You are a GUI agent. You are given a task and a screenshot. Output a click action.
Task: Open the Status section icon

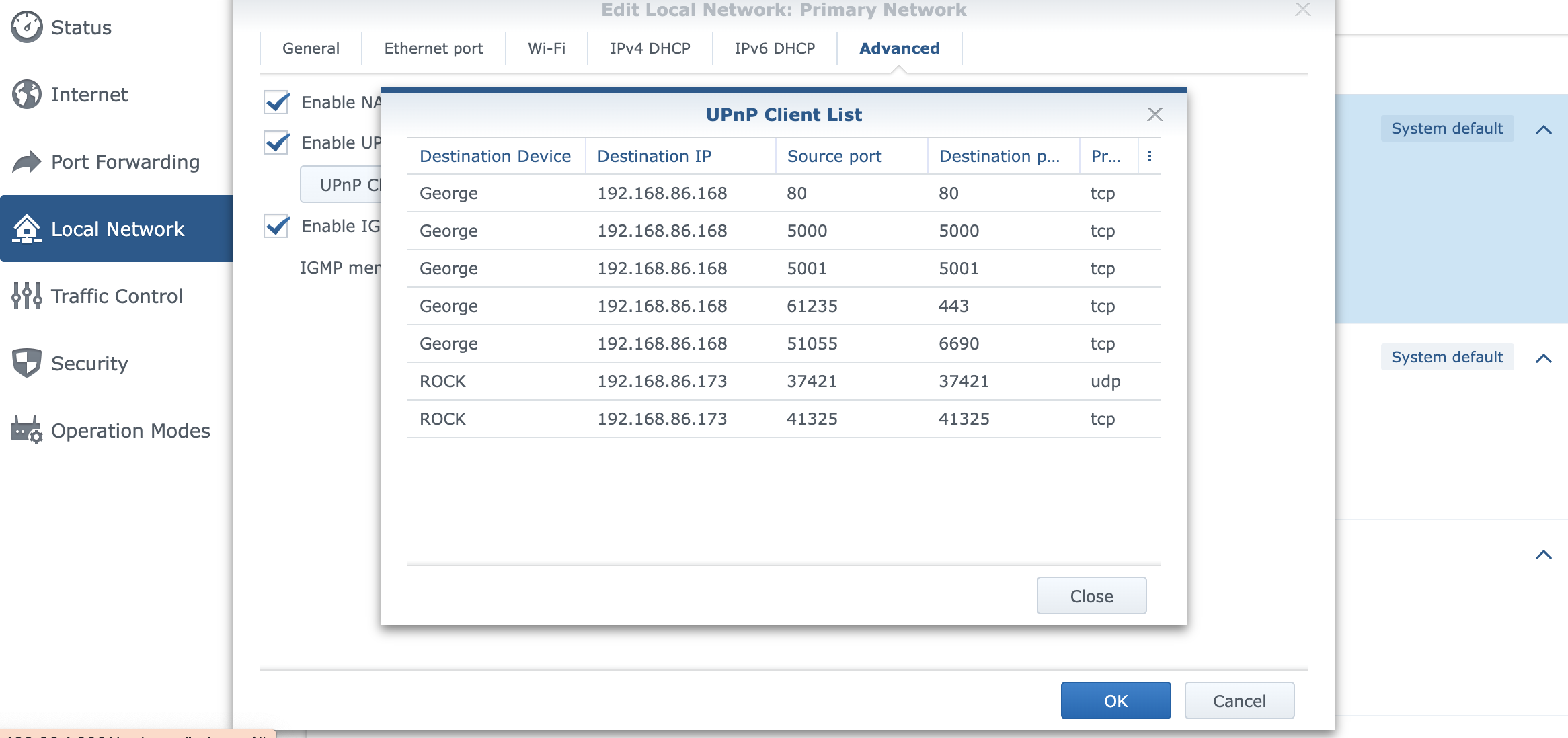click(27, 28)
